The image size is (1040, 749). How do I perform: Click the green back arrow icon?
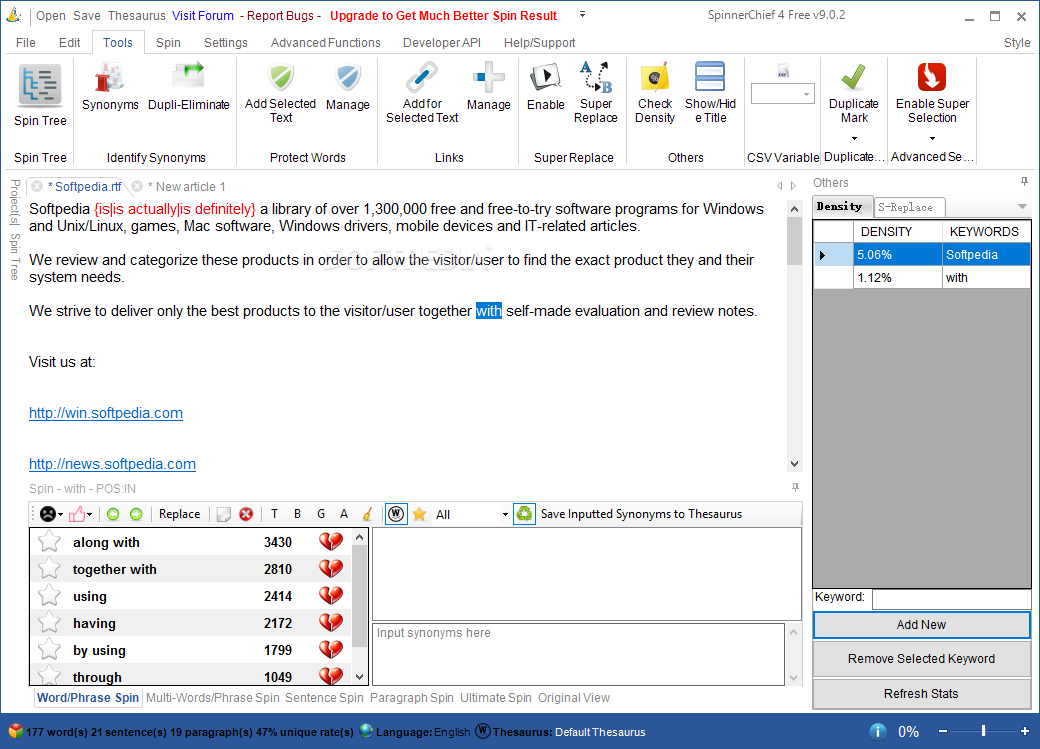(x=113, y=514)
